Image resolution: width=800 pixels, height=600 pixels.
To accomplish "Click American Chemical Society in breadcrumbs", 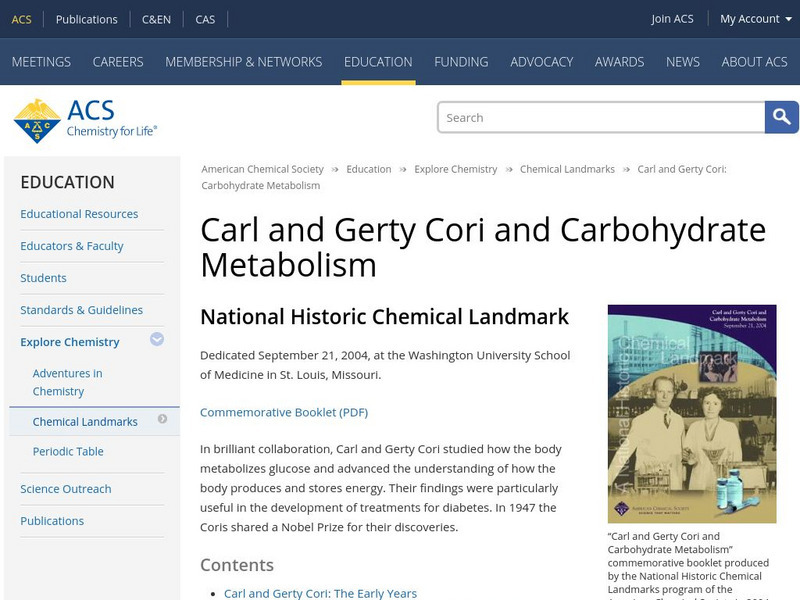I will click(x=262, y=168).
